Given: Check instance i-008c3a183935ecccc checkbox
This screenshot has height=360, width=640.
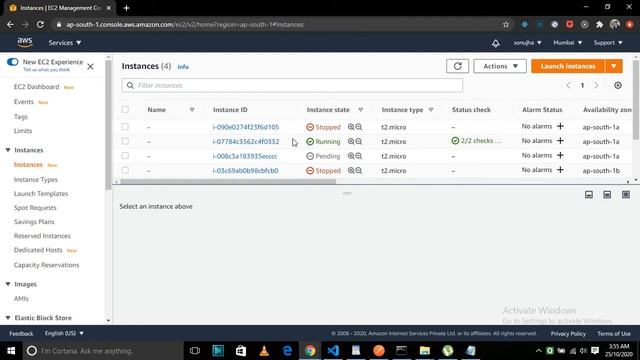Looking at the screenshot, I should [125, 156].
